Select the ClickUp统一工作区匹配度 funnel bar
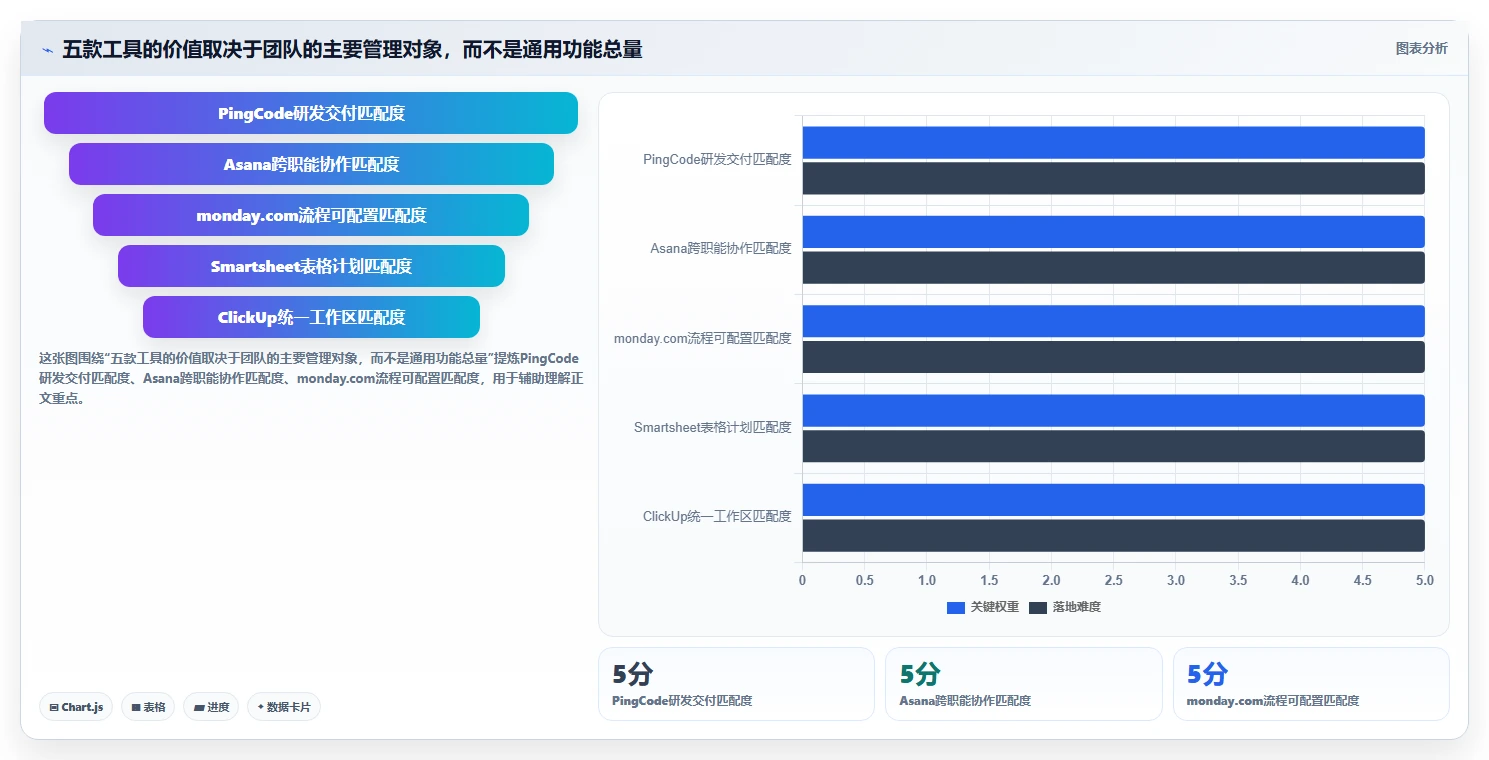 click(x=311, y=317)
